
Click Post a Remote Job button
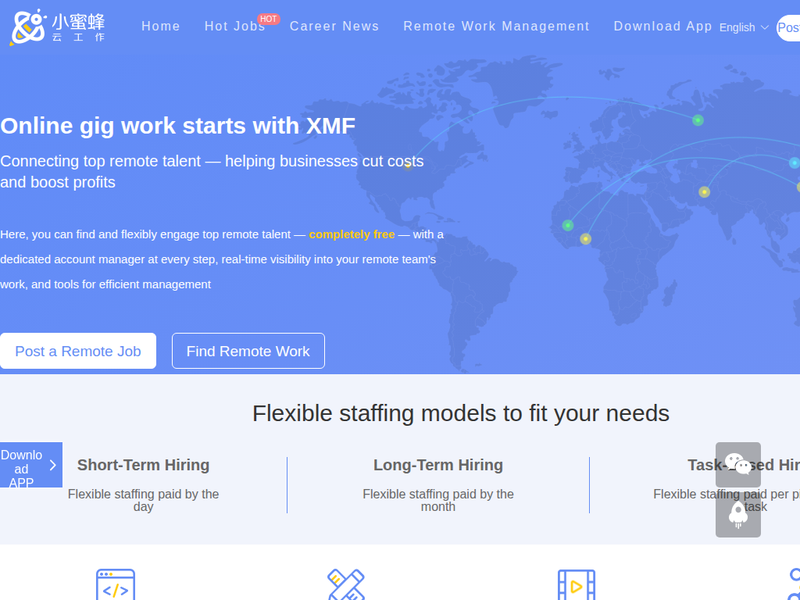[78, 351]
